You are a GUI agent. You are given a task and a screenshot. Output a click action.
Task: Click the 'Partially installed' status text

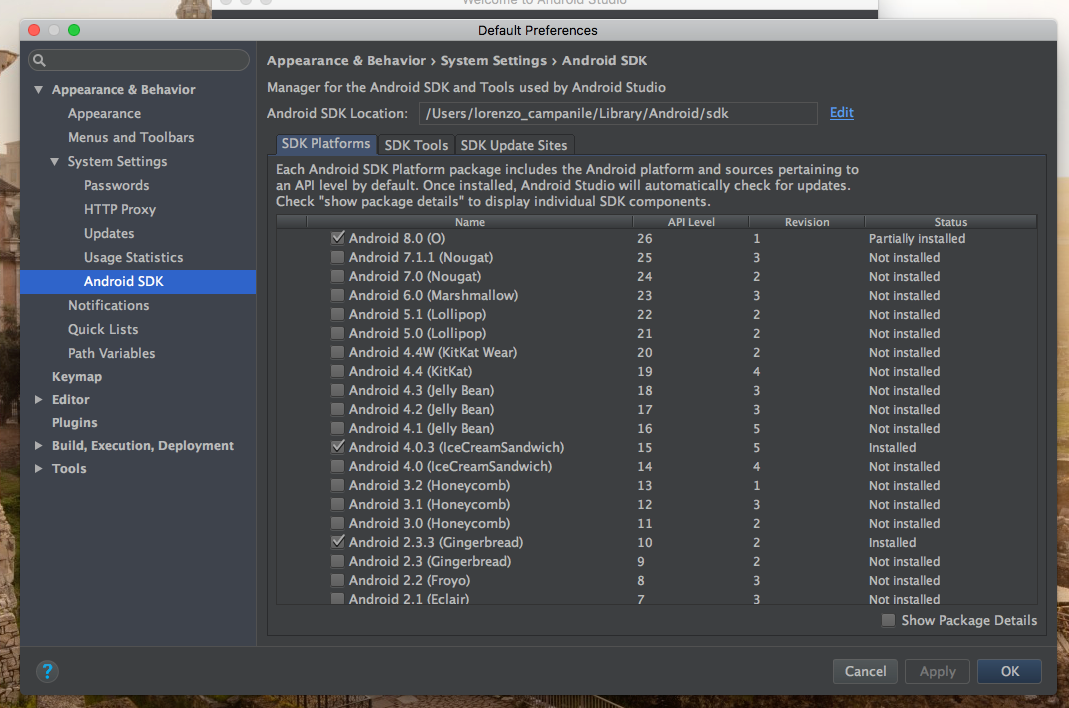point(917,239)
